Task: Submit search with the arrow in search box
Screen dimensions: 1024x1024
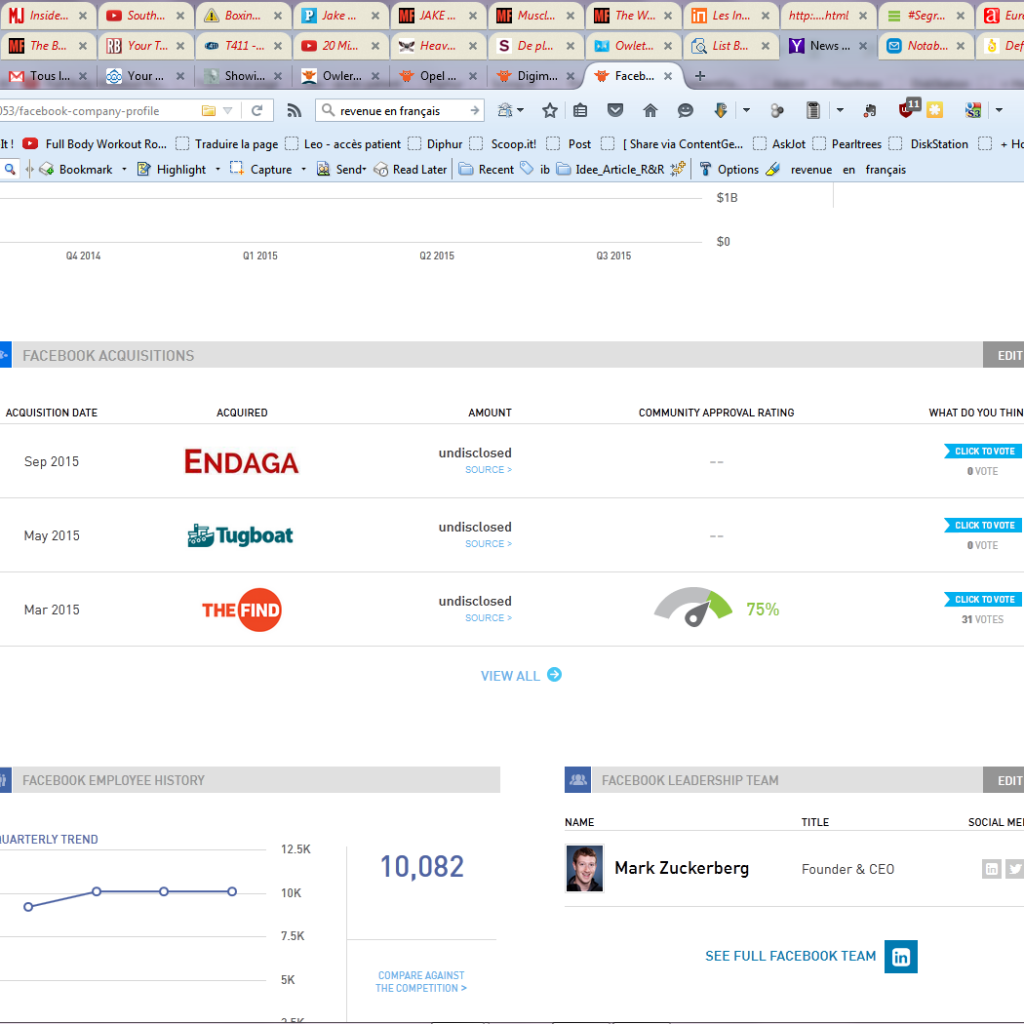Action: pos(475,110)
